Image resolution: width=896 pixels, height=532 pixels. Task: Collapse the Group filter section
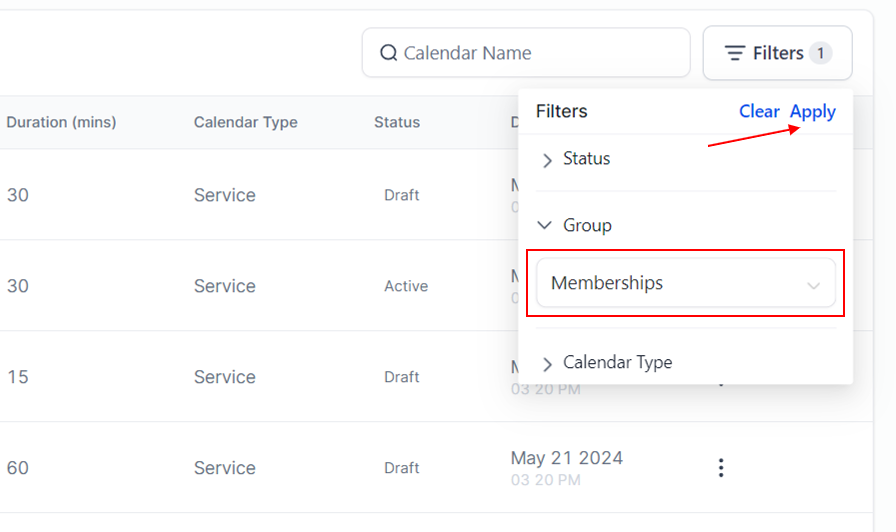[587, 226]
